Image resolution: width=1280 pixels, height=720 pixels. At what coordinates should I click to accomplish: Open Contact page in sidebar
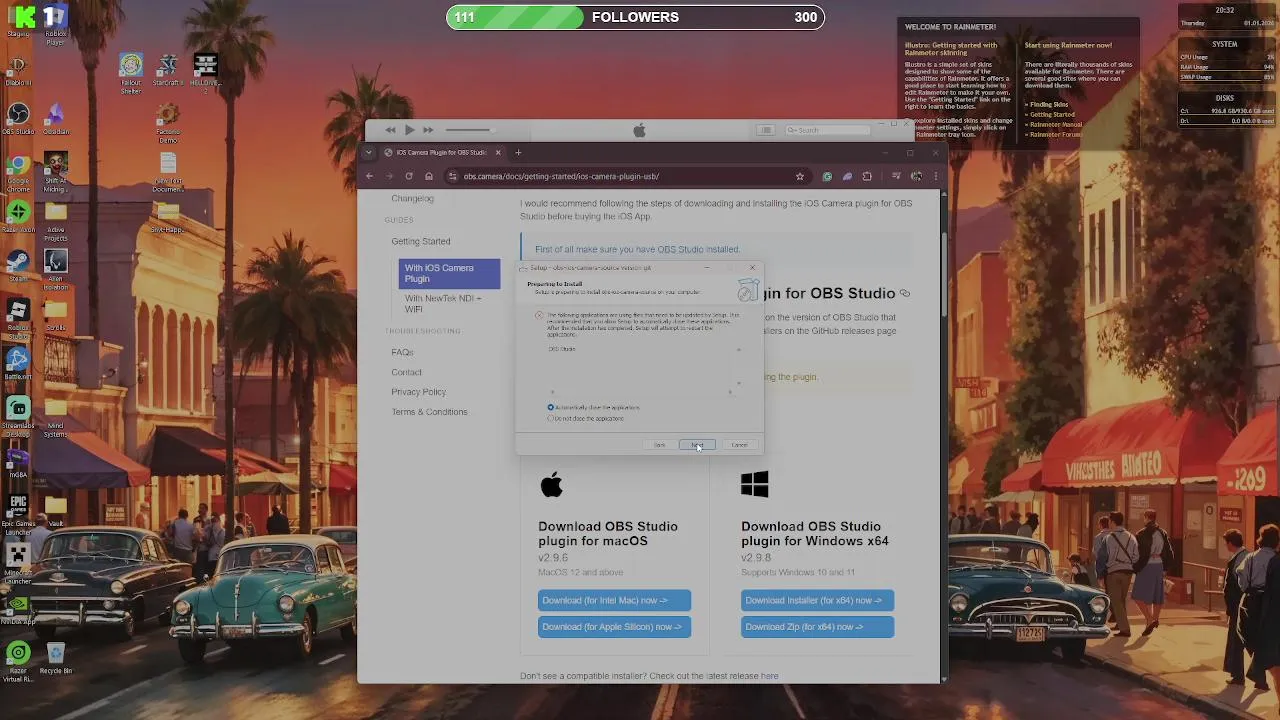click(406, 372)
